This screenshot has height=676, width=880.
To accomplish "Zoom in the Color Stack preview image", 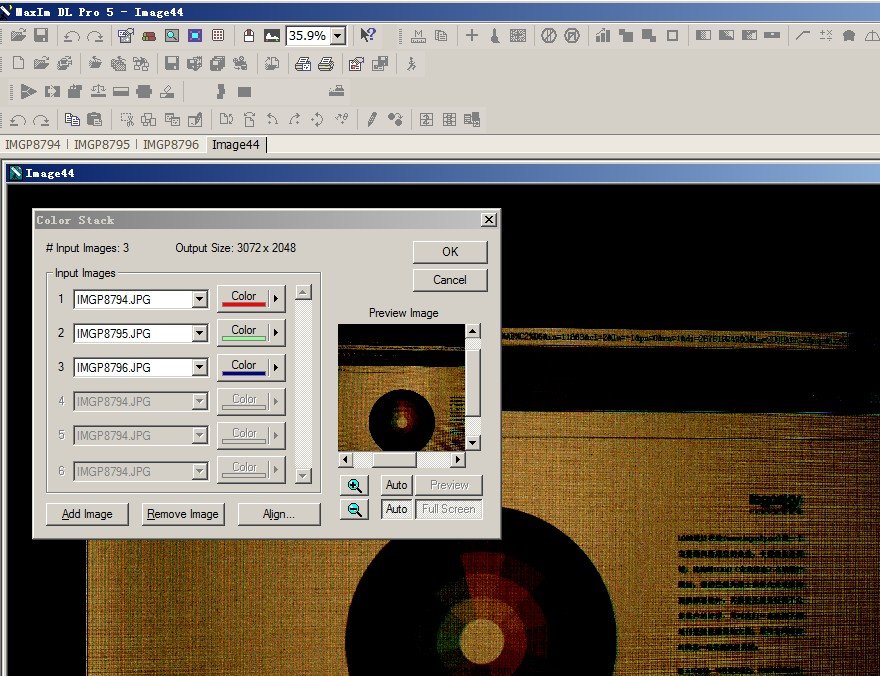I will point(354,485).
